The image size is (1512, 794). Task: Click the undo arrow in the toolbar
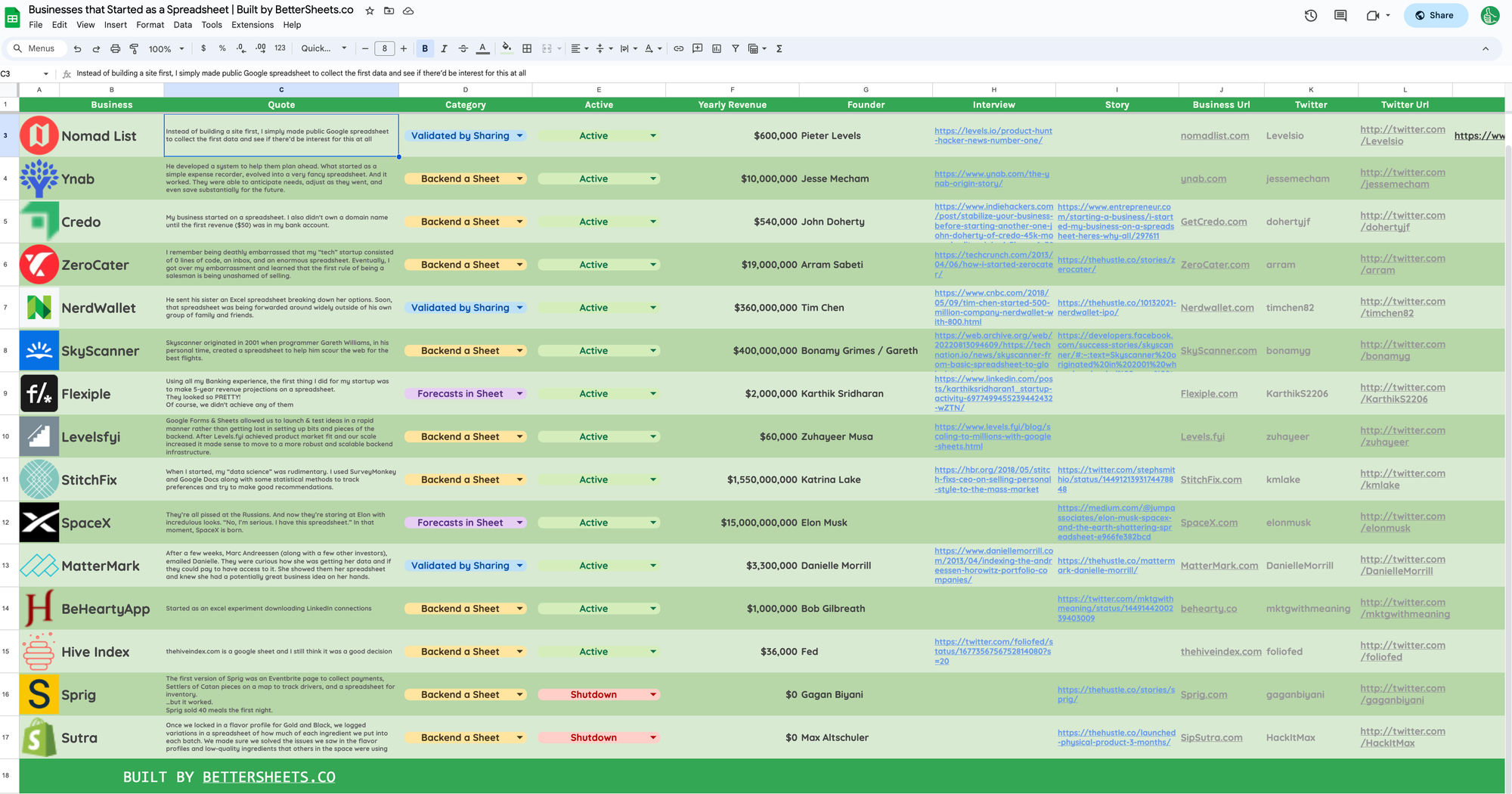pyautogui.click(x=77, y=48)
